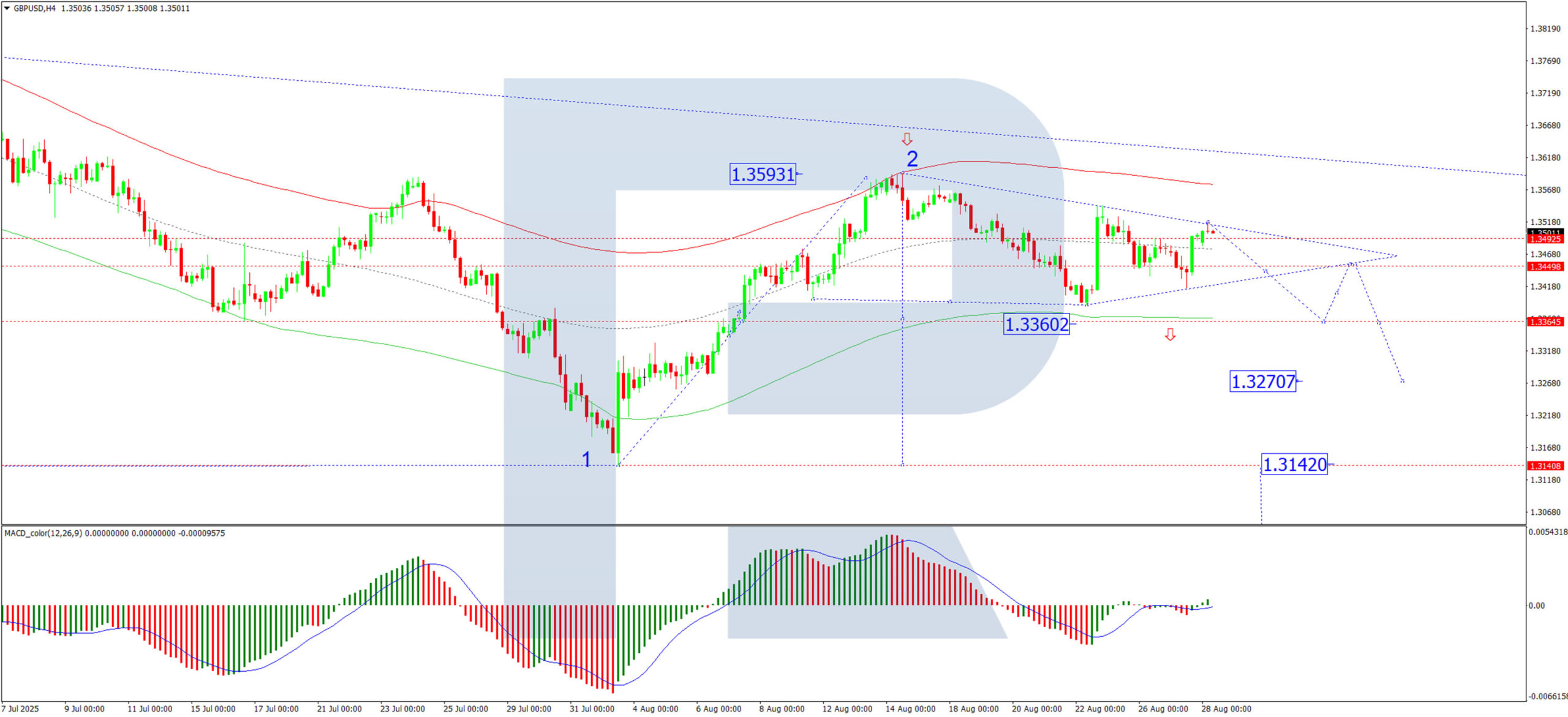Click the triangle arrow beside the GBPUSD,H4 title
1568x717 pixels.
(7, 9)
